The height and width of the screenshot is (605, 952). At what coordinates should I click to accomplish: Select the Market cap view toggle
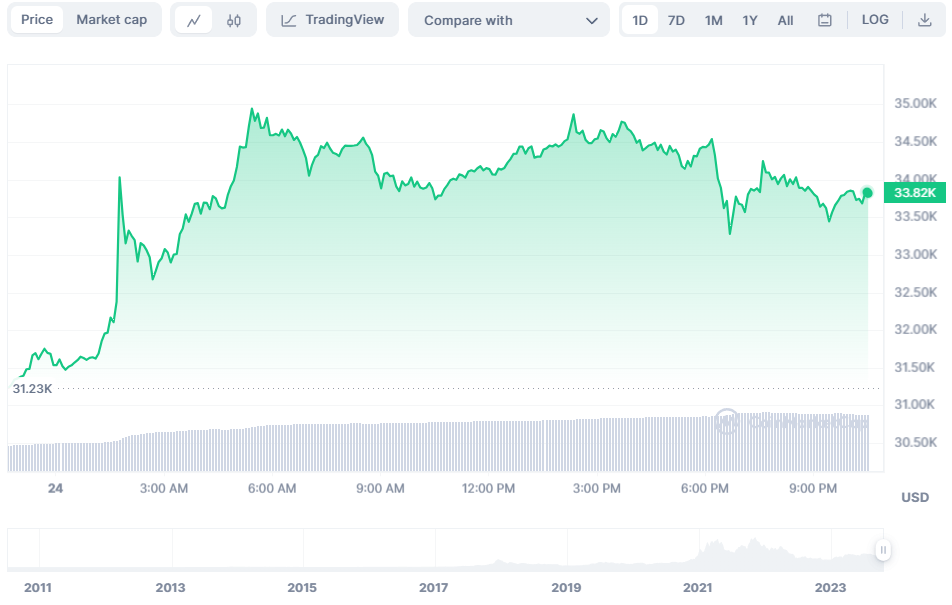pyautogui.click(x=112, y=20)
